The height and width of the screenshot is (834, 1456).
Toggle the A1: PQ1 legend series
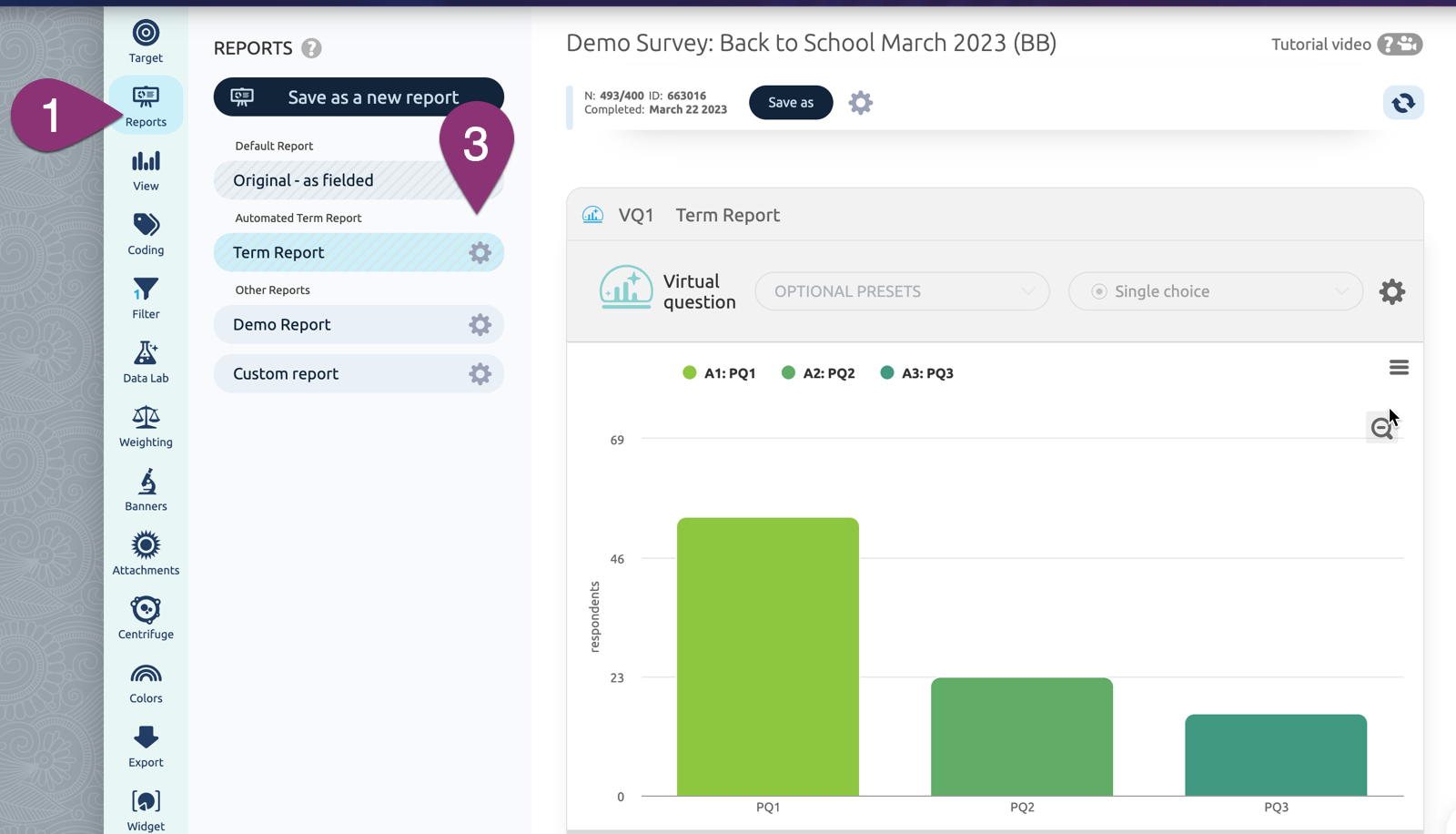(x=720, y=373)
